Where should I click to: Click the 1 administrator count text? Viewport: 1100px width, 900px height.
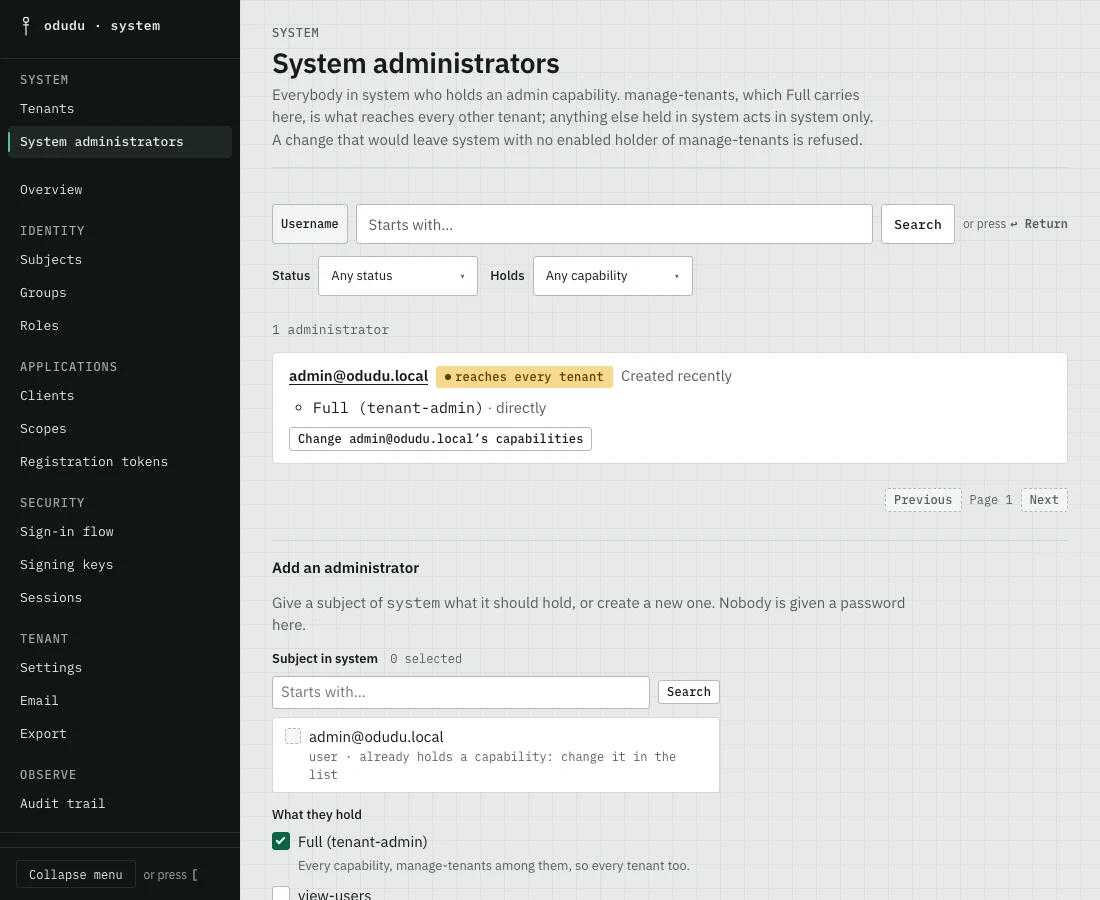[330, 330]
